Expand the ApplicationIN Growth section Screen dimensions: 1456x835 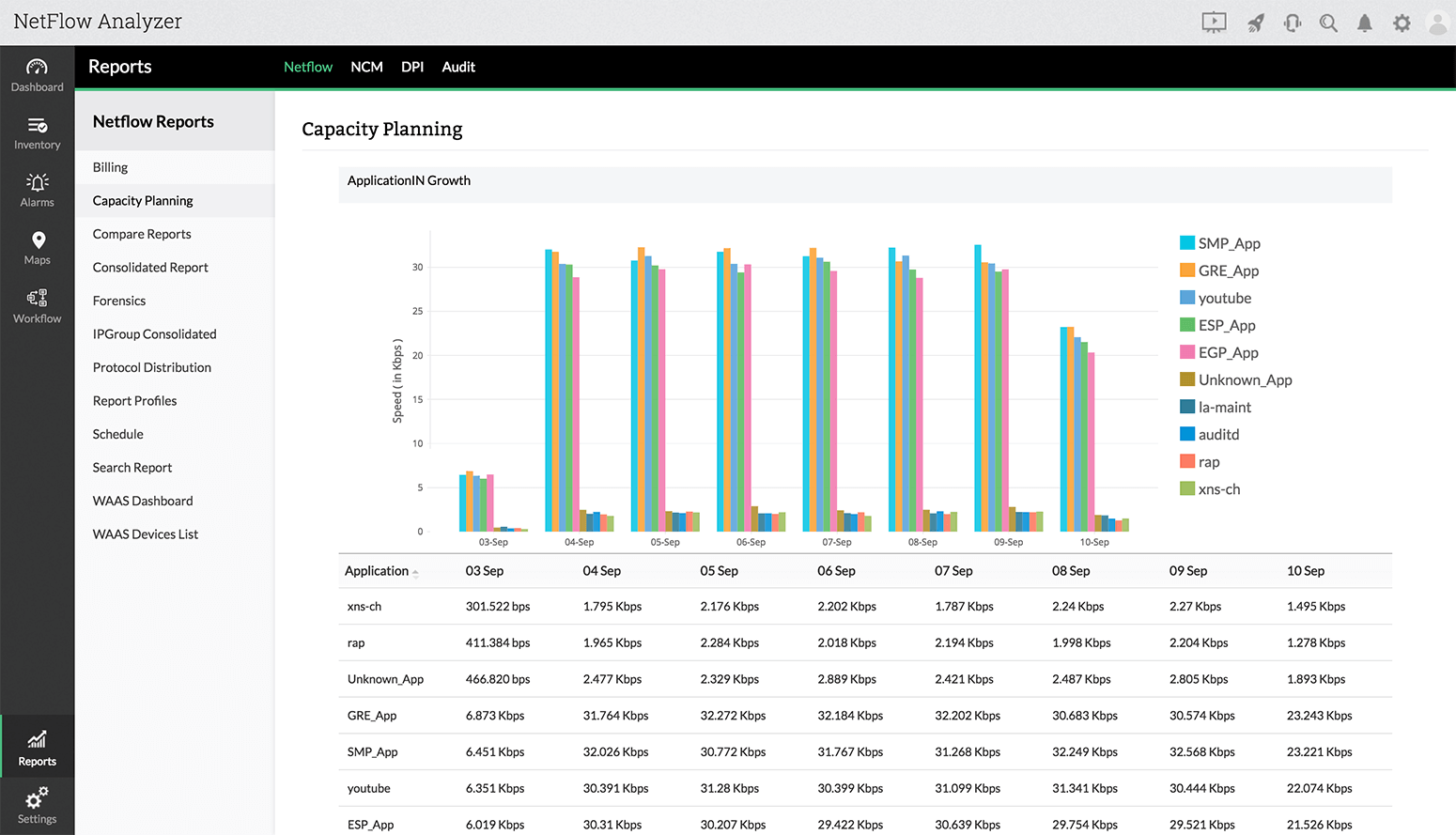[409, 180]
